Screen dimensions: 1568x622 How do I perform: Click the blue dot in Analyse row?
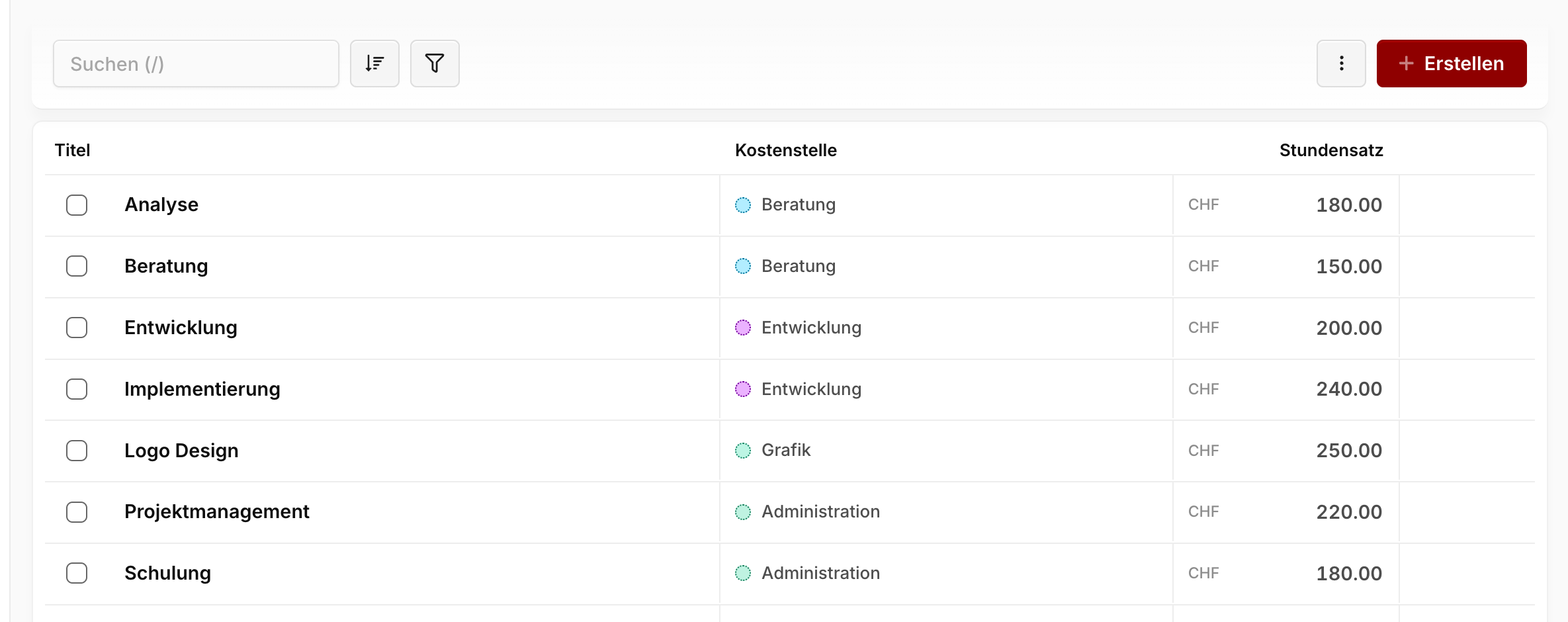[743, 205]
